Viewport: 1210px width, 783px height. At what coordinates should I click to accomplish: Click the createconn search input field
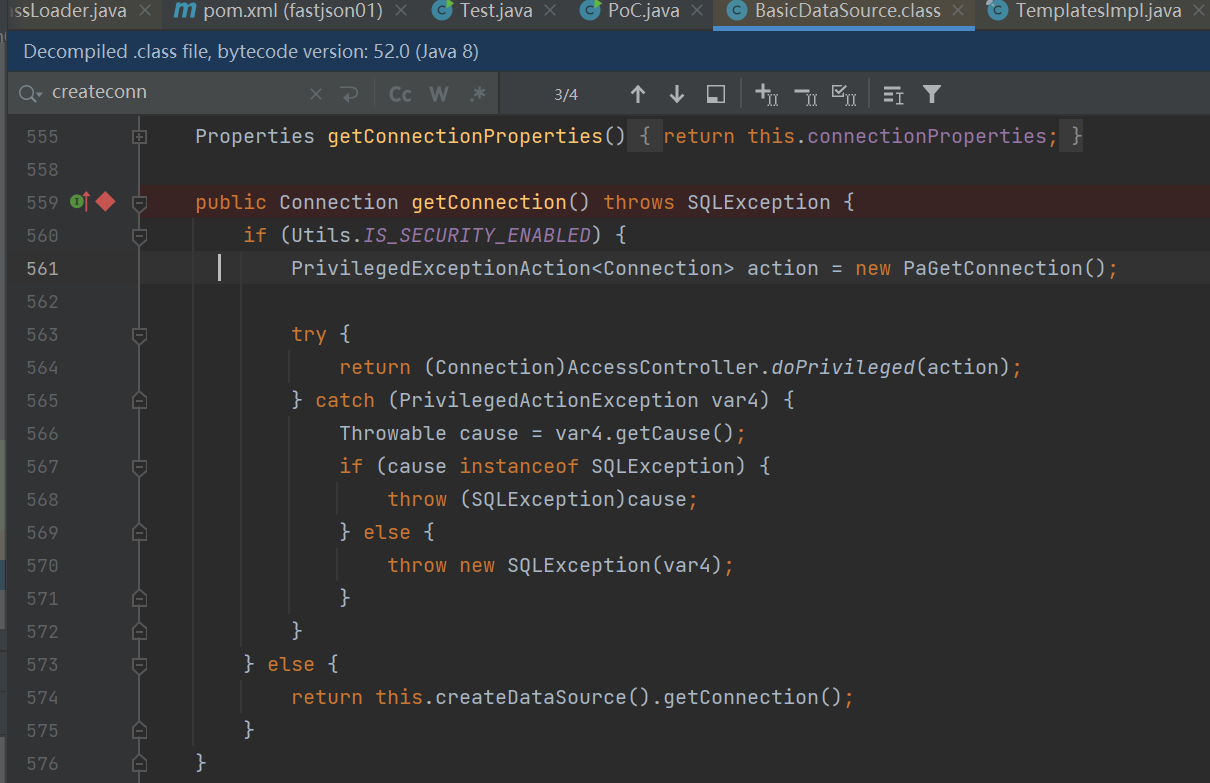(170, 93)
